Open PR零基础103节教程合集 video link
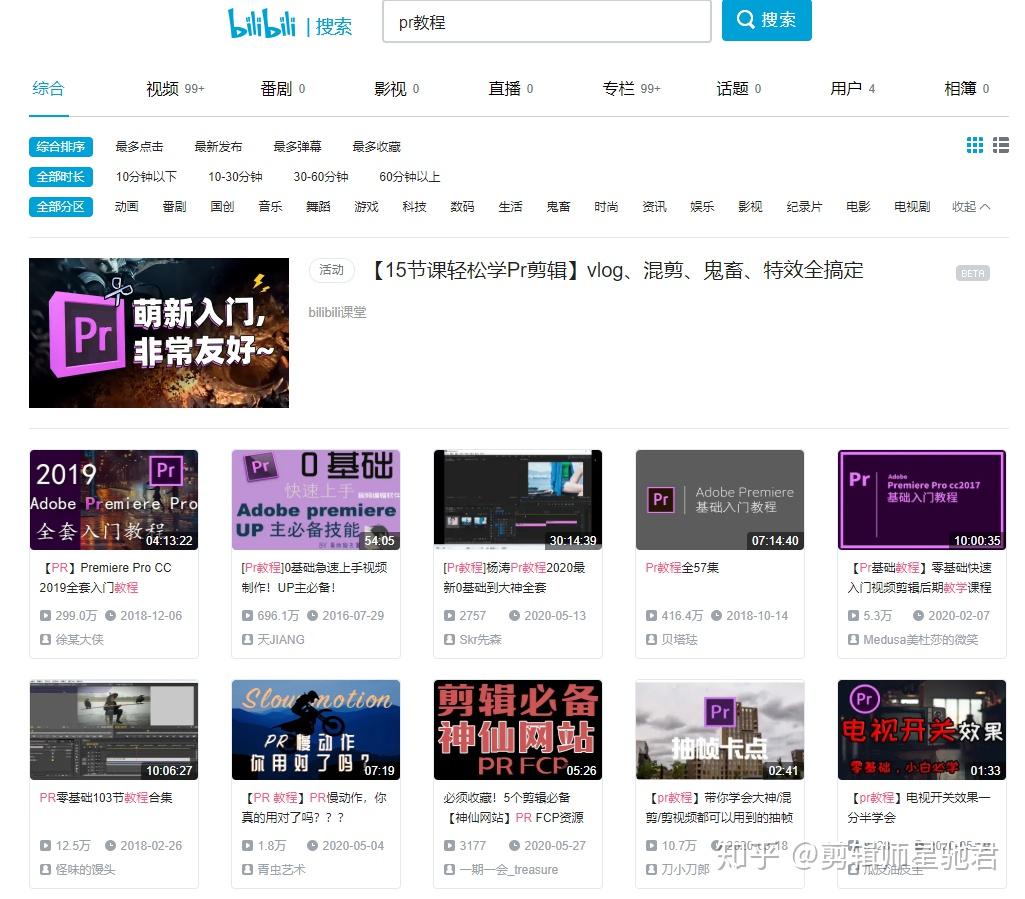Screen dimensions: 1025x899 tap(106, 798)
